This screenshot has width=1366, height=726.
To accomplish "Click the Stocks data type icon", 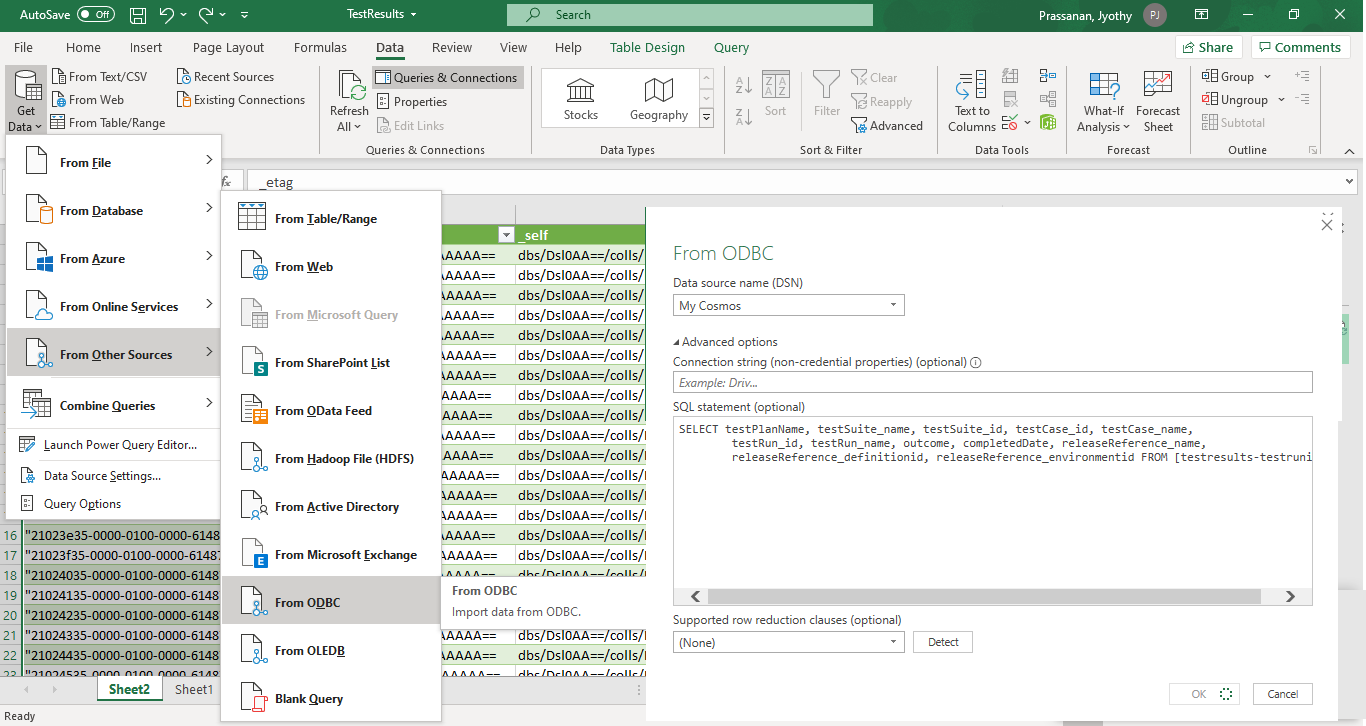I will 580,98.
